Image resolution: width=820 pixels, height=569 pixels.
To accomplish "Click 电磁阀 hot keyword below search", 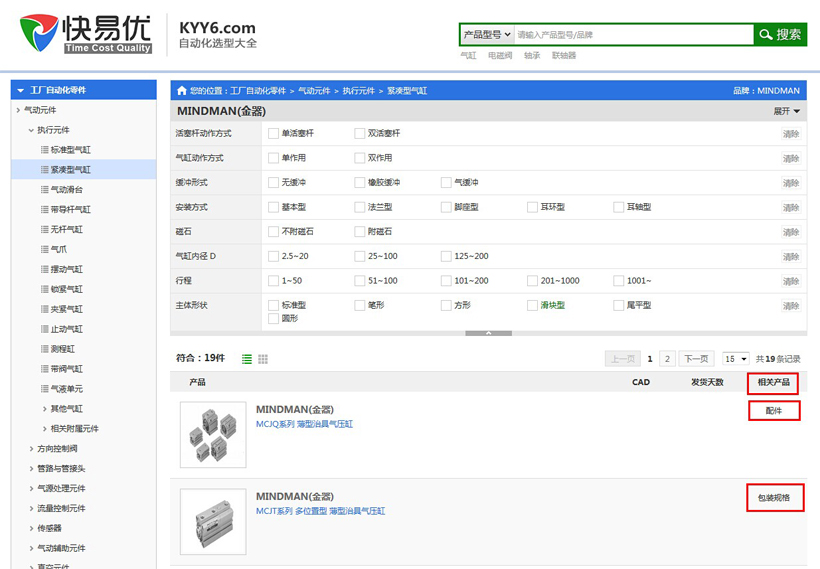I will (x=500, y=55).
